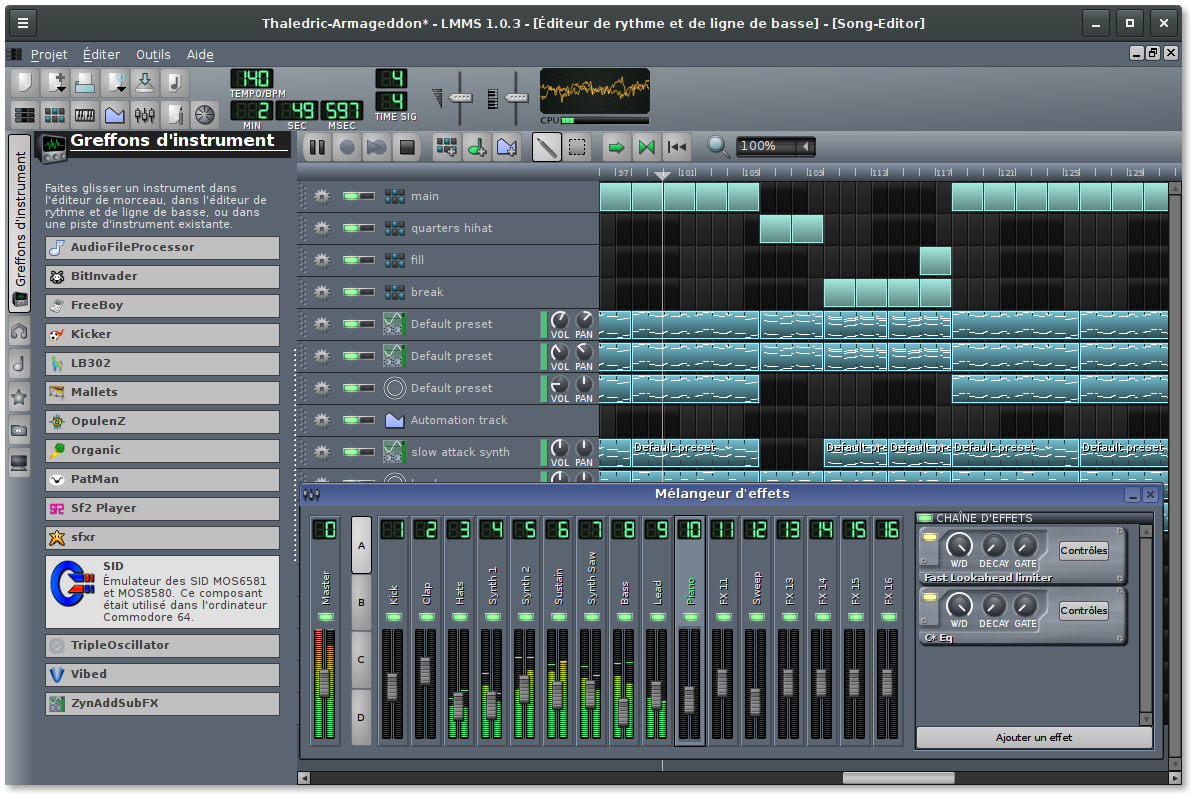
Task: Click the master volume slider handle
Action: coord(460,98)
